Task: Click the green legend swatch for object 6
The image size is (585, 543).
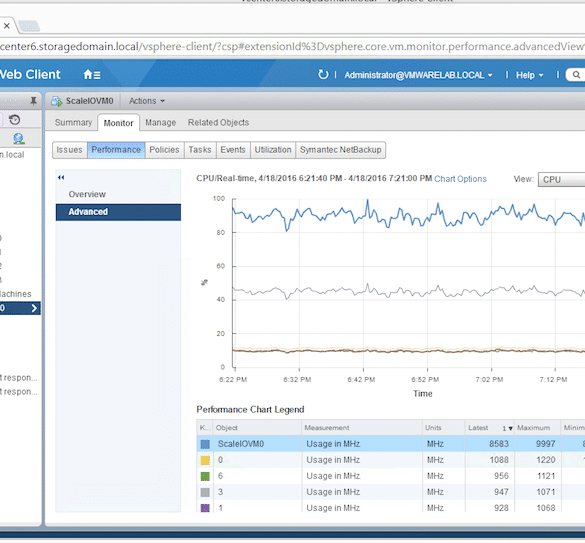Action: (205, 476)
